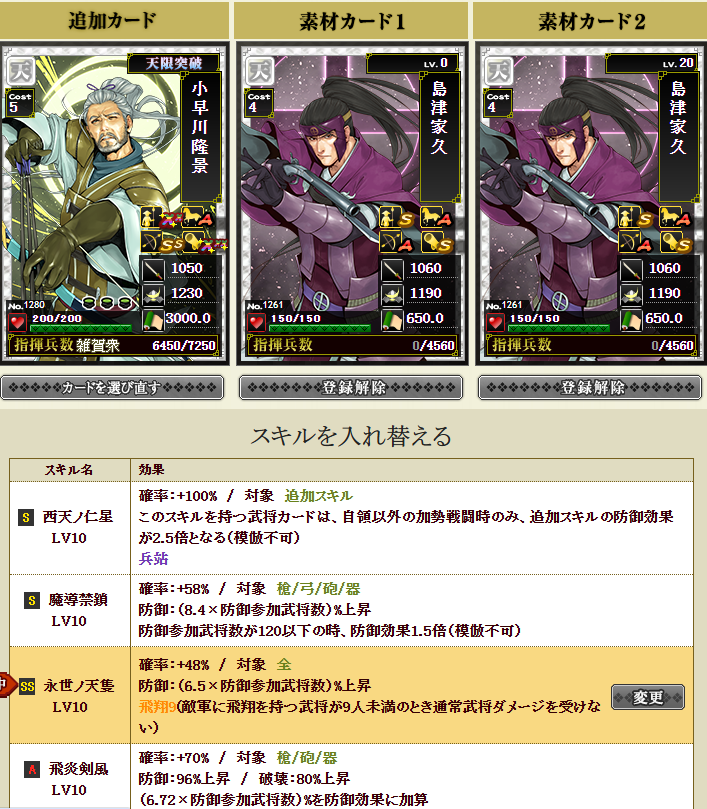Select the Lv.20 島津家久 card
707x809 pixels.
(x=591, y=203)
